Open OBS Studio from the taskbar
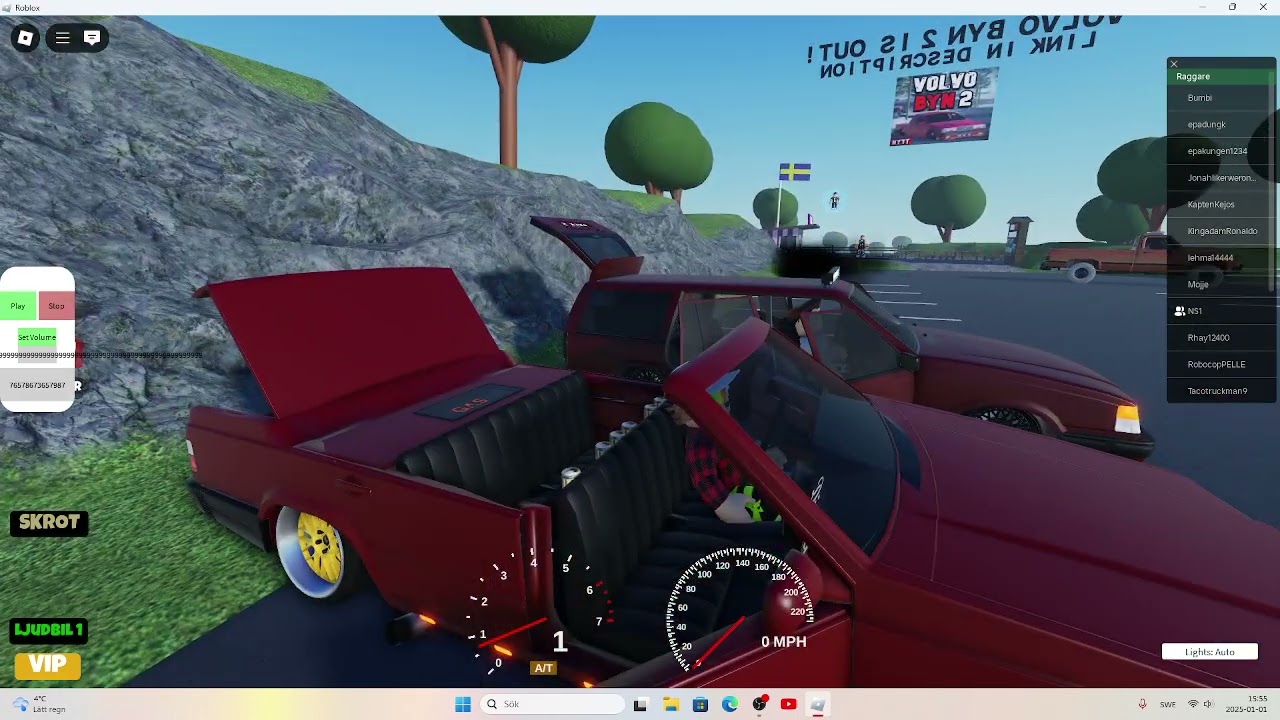The image size is (1280, 720). 760,704
